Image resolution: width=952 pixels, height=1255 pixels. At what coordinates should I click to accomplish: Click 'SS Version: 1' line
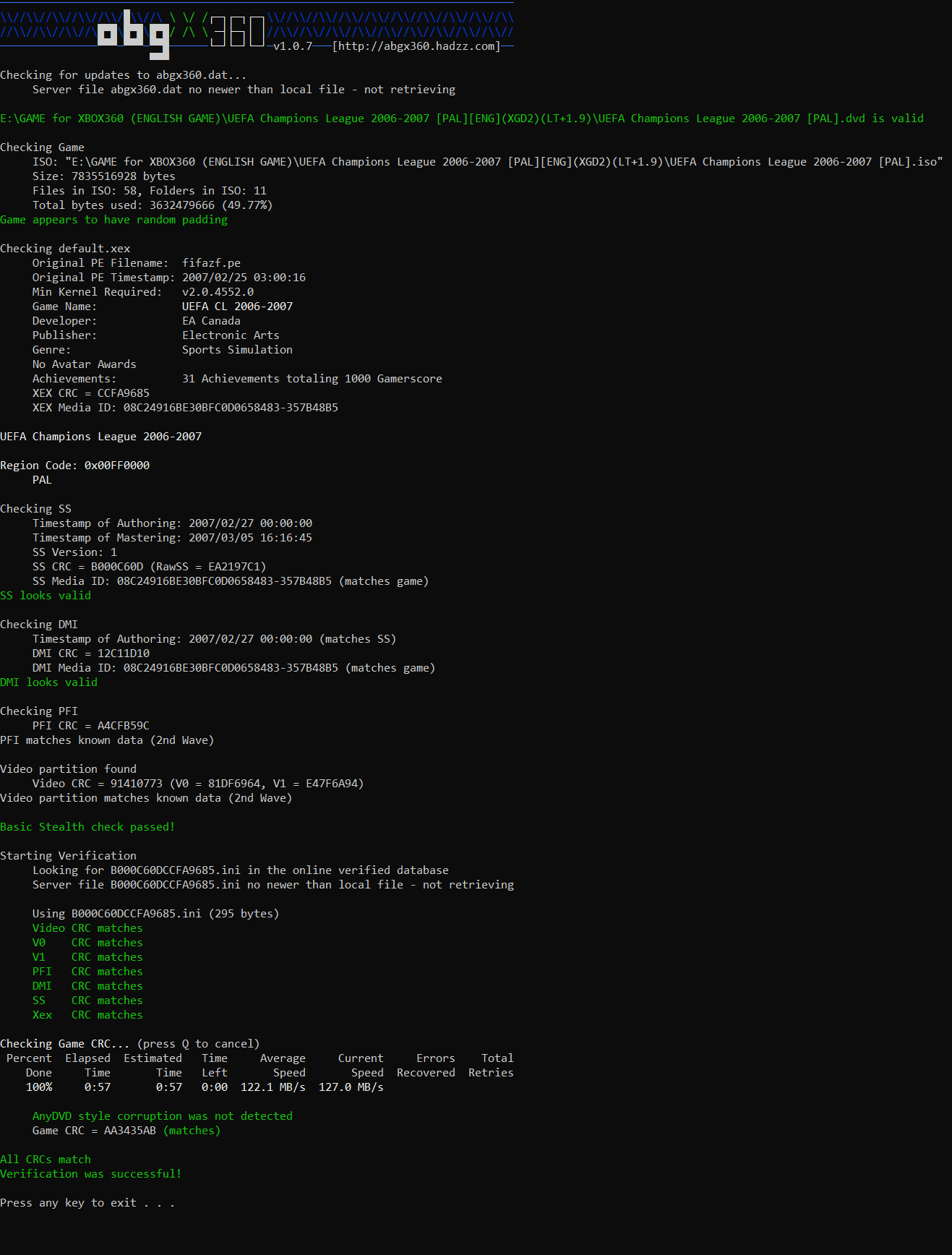click(x=74, y=552)
